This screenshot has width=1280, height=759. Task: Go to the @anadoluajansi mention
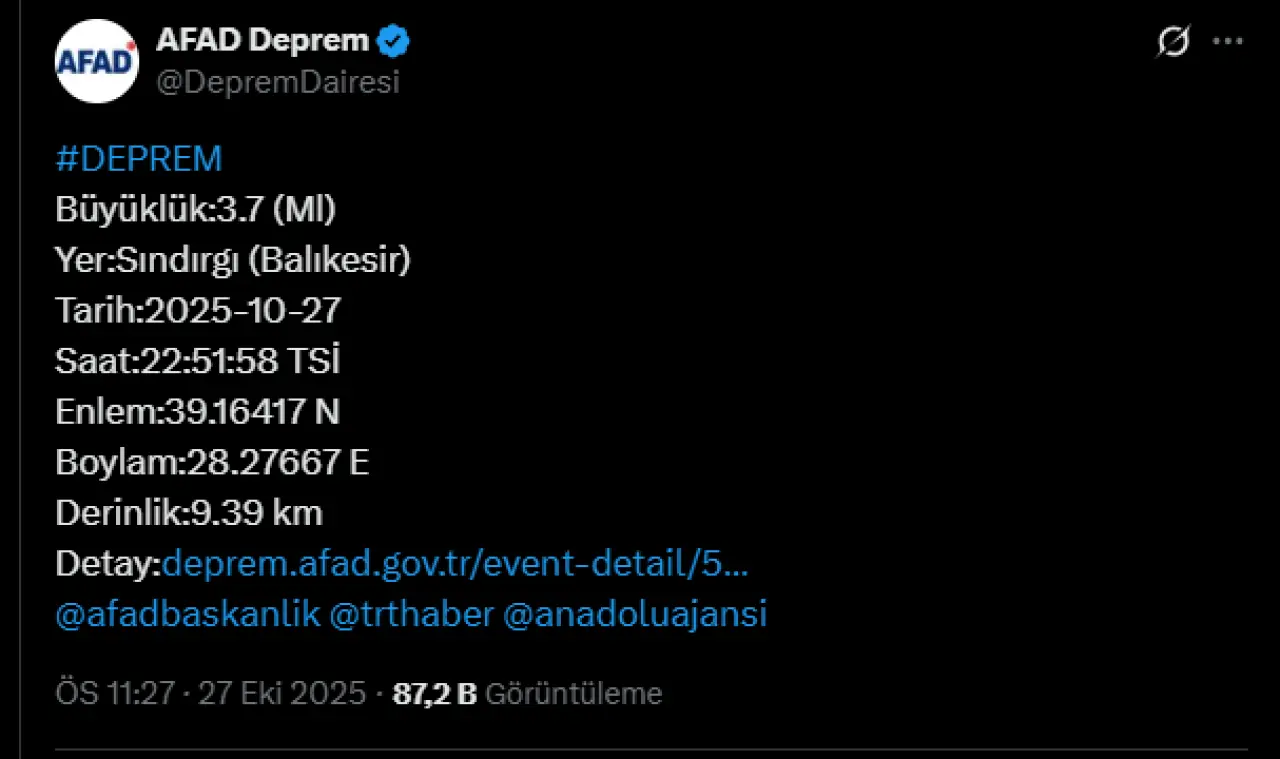coord(634,614)
